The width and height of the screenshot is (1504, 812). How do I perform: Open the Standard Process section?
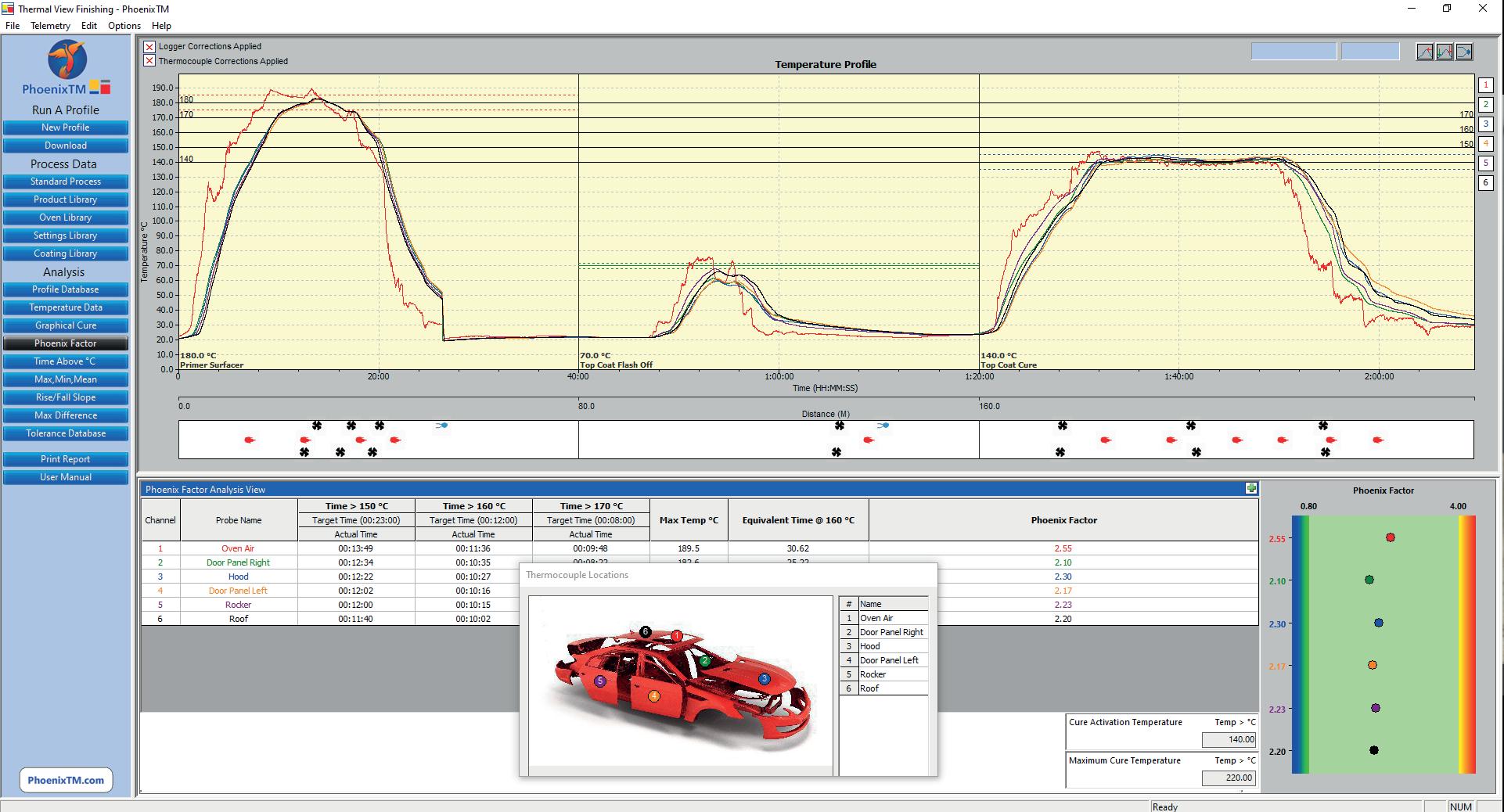(66, 181)
